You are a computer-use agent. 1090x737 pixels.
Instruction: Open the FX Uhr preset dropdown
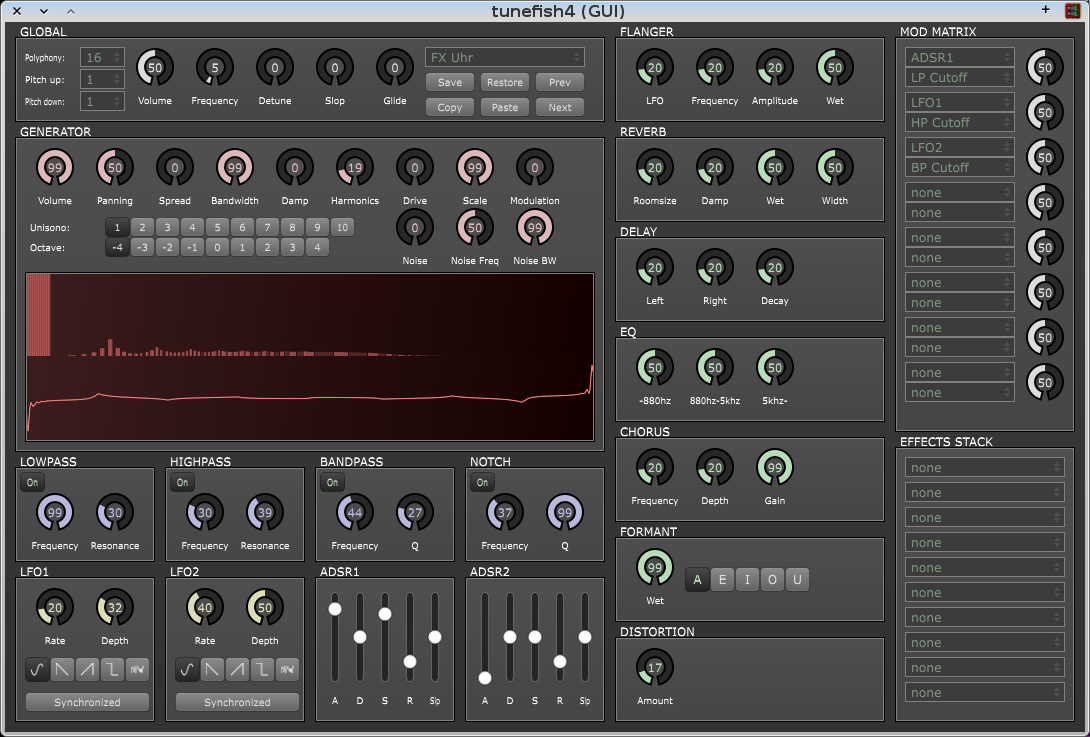(x=505, y=58)
